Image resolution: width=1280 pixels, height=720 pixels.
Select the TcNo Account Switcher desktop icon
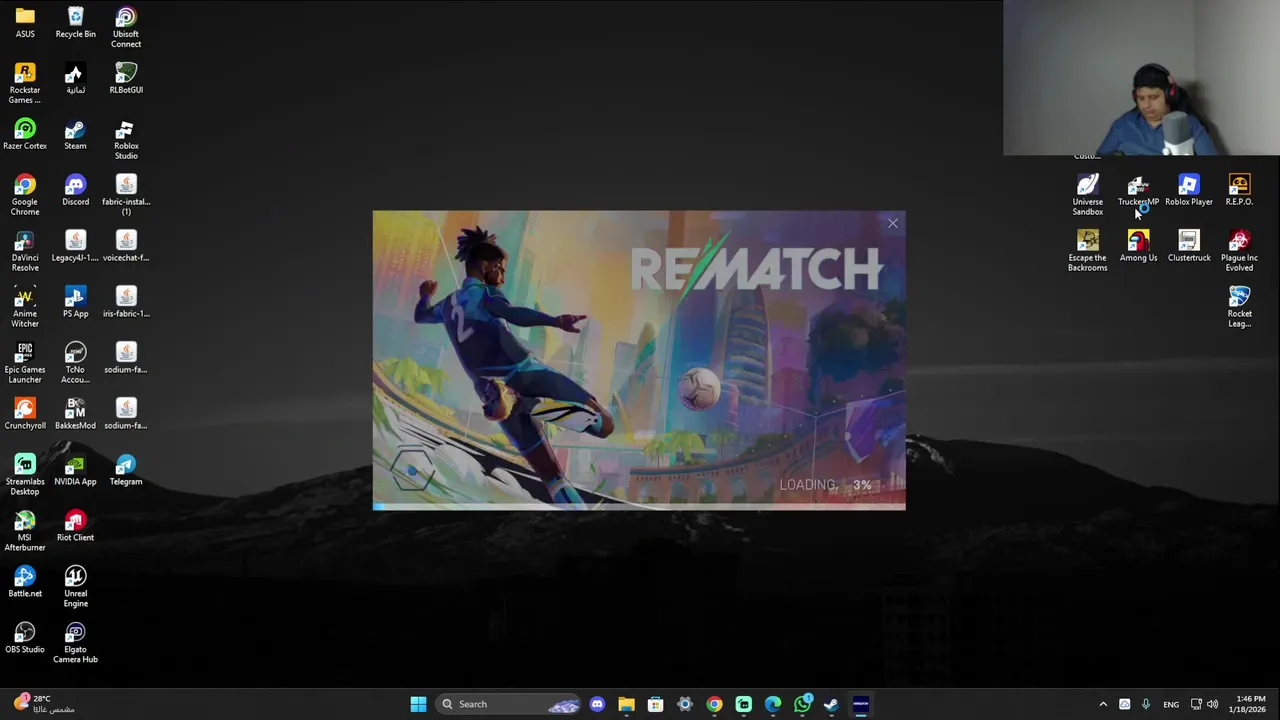(x=75, y=363)
